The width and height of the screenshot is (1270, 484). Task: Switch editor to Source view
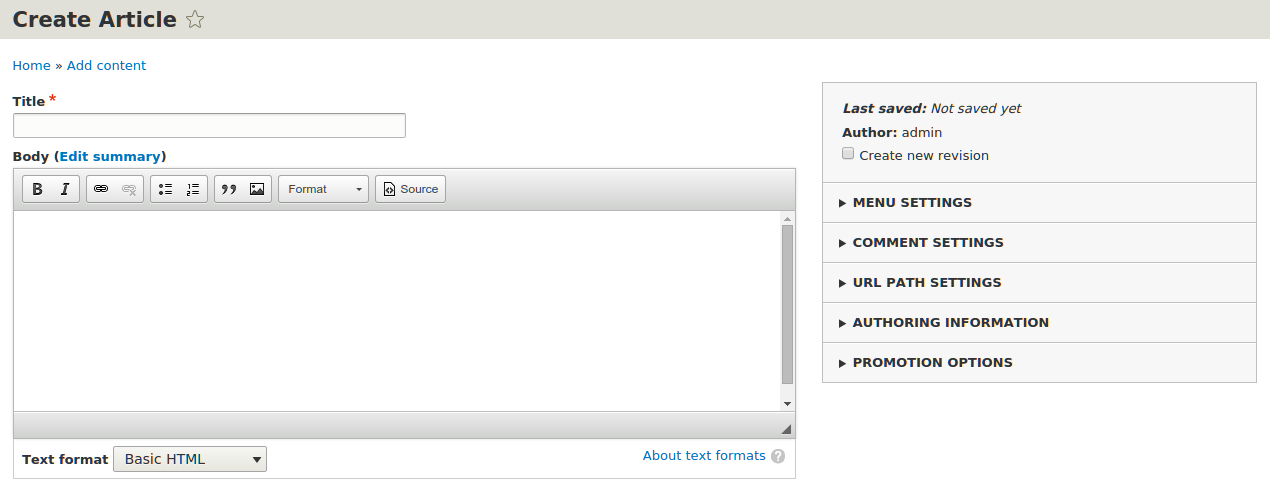410,189
